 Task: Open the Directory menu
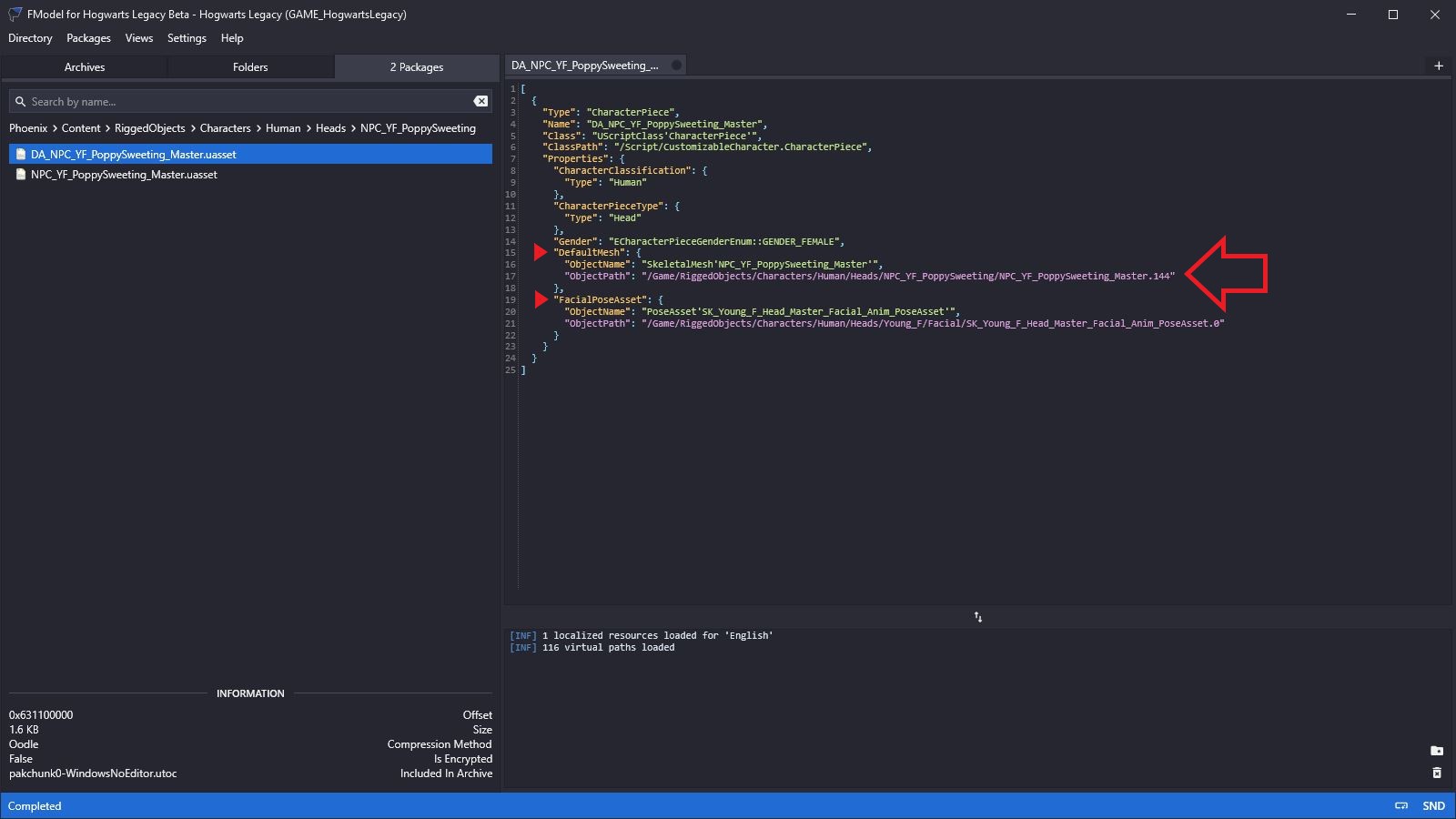(30, 38)
